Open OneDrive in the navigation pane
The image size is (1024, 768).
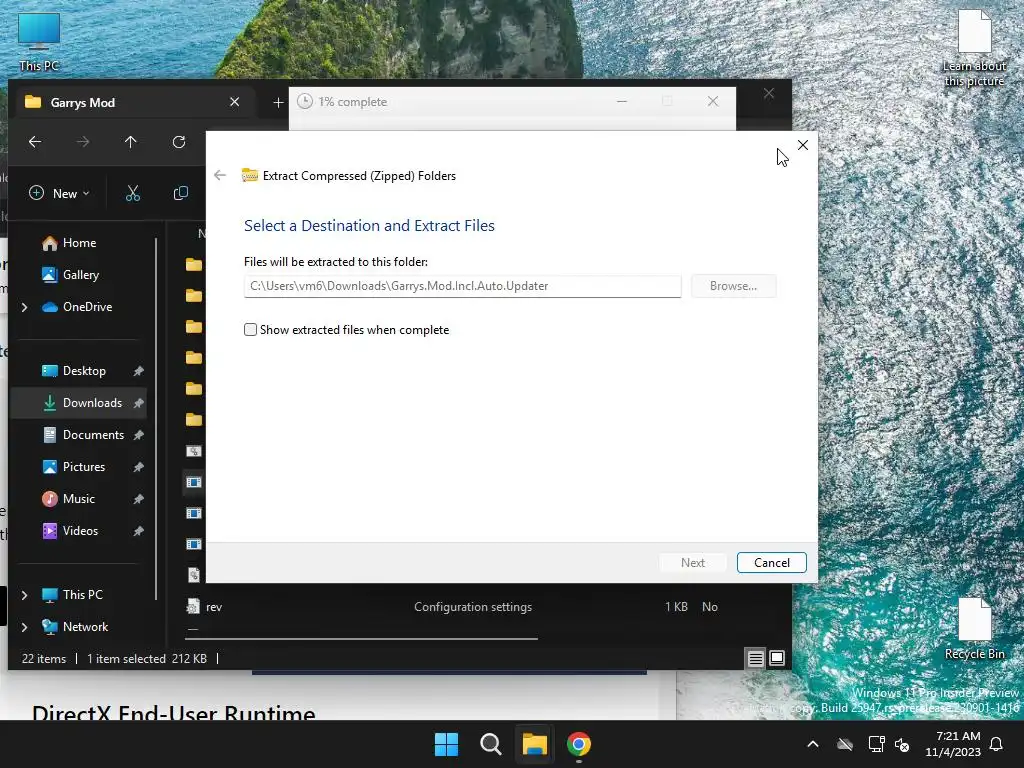click(87, 307)
